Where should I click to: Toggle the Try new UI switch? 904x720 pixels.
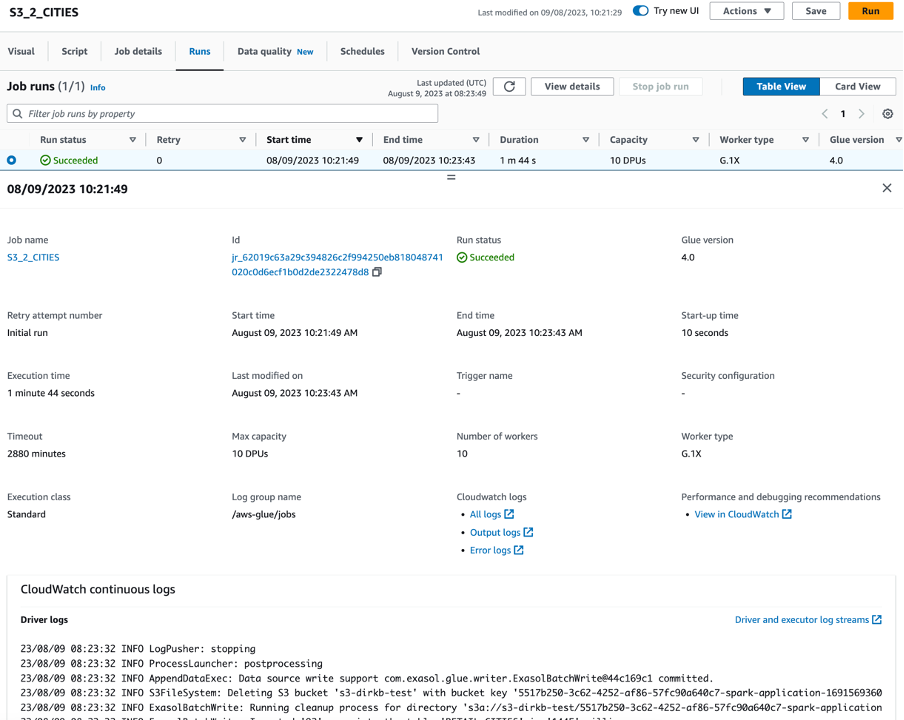tap(641, 11)
